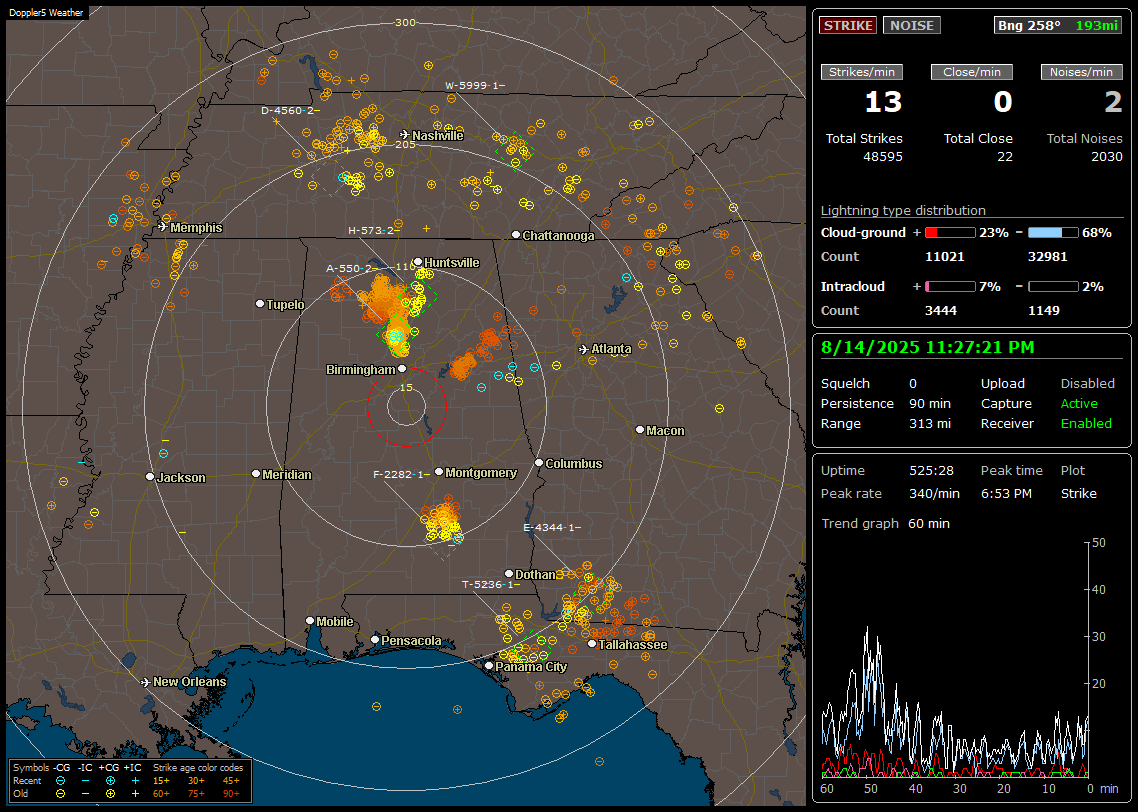Click the Noises/min label box

pyautogui.click(x=1081, y=72)
